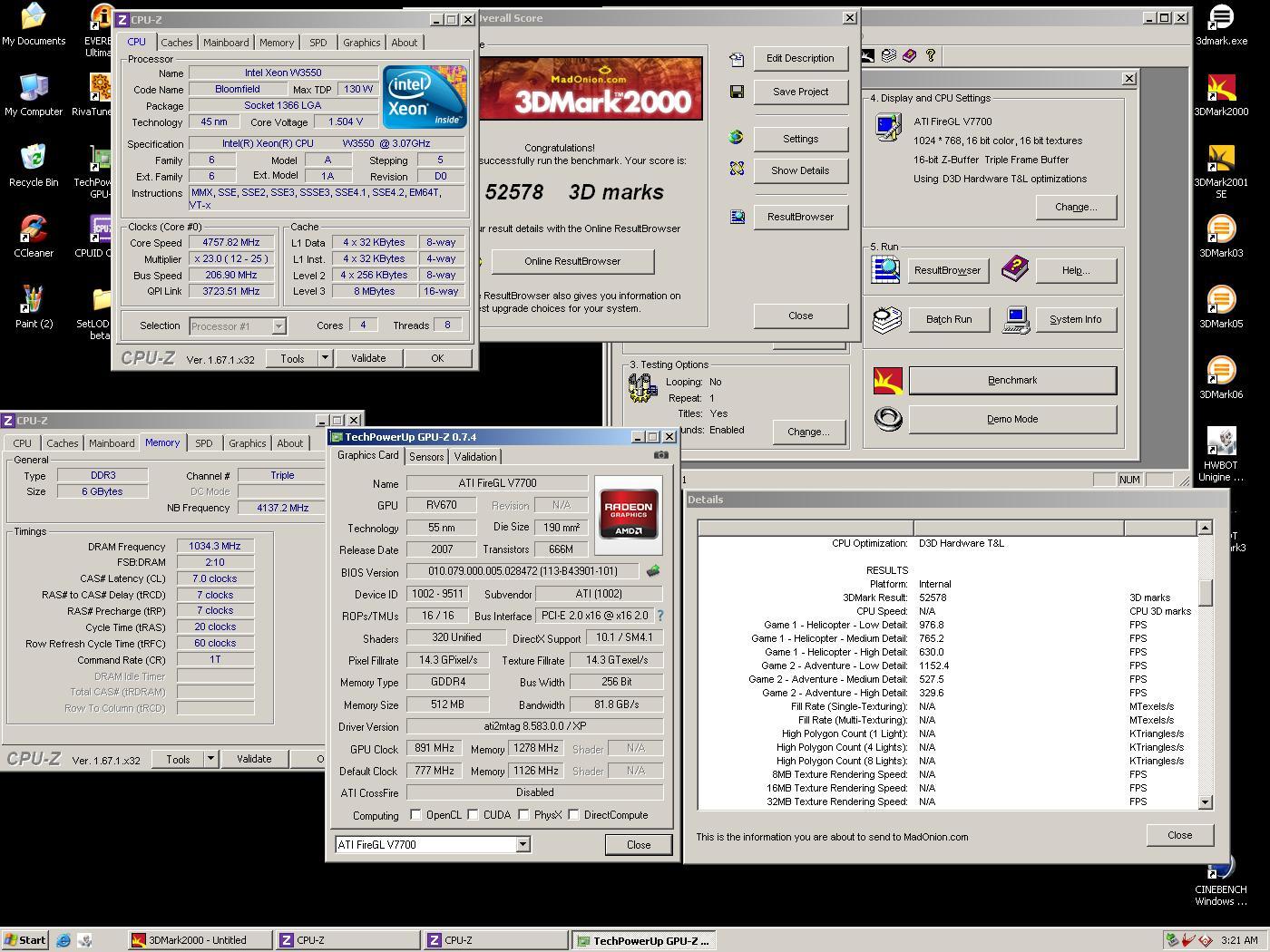Click the Online ResultBrowser button
Viewport: 1270px width, 952px height.
pyautogui.click(x=572, y=261)
